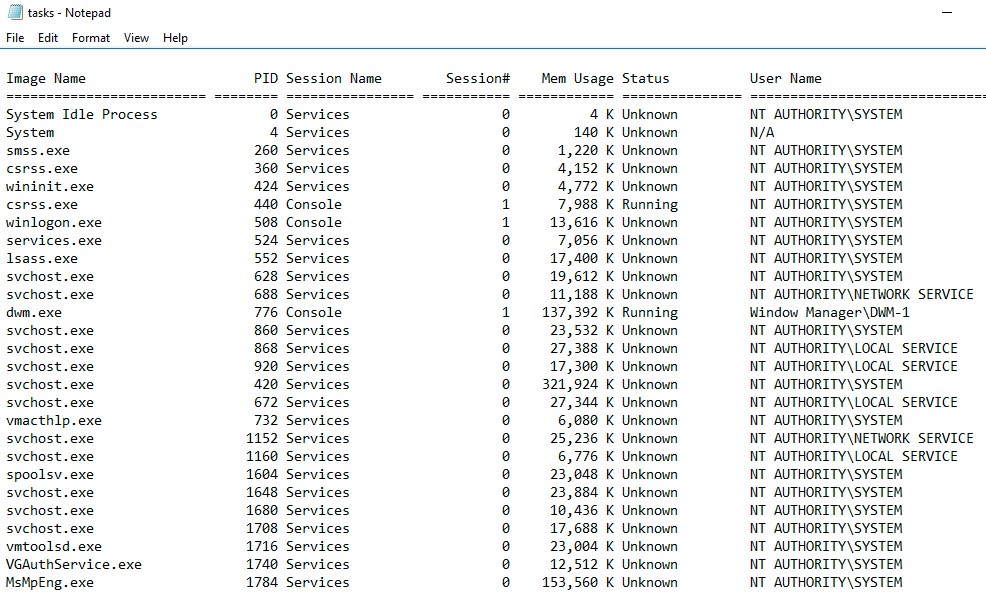This screenshot has height=602, width=986.
Task: Open the View menu
Action: (x=136, y=38)
